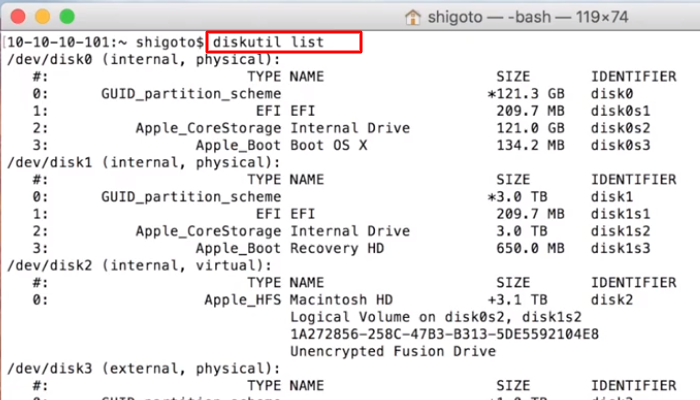Click the 'disk1s3' identifier
This screenshot has width=700, height=400.
point(621,247)
